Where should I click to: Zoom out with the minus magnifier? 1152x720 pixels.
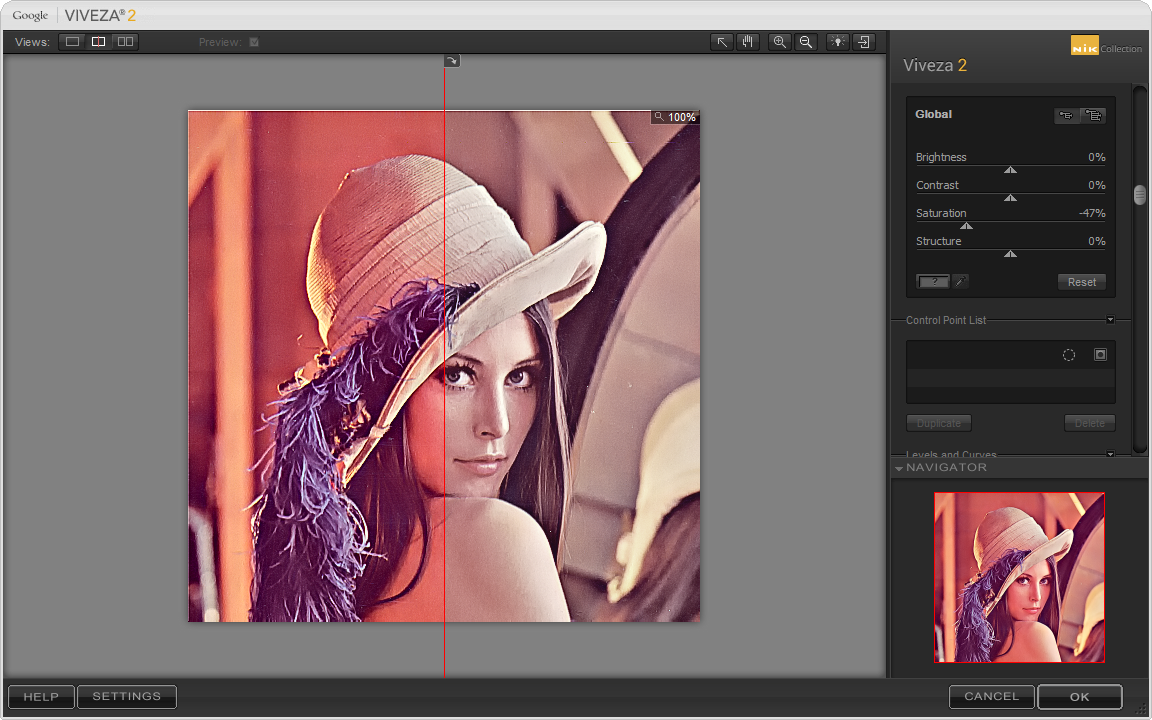806,42
